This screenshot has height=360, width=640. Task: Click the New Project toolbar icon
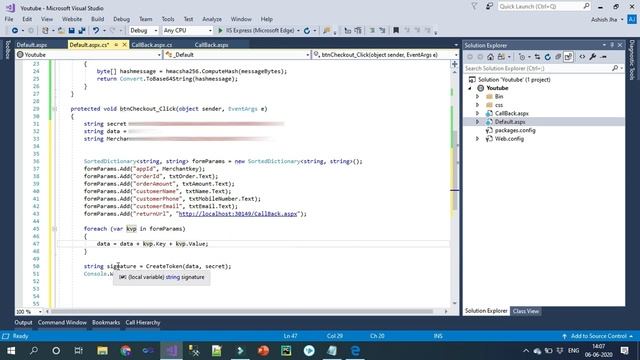[x=45, y=31]
